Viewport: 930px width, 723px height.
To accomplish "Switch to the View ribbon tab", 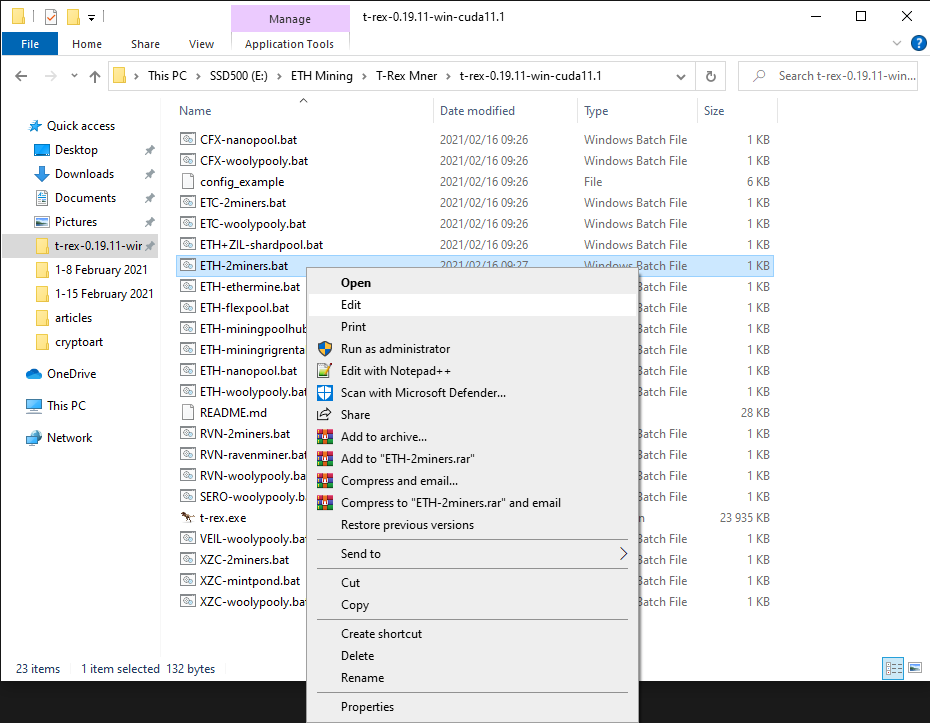I will click(x=201, y=44).
